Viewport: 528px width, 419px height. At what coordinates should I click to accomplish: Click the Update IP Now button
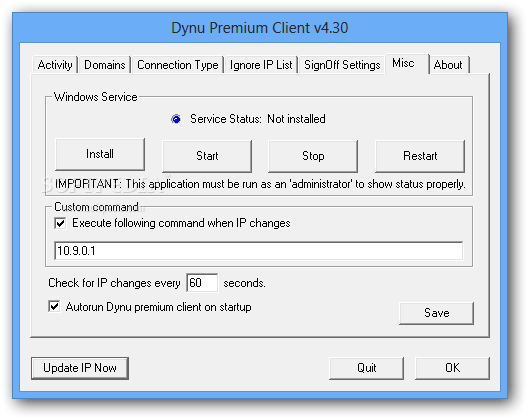(80, 368)
